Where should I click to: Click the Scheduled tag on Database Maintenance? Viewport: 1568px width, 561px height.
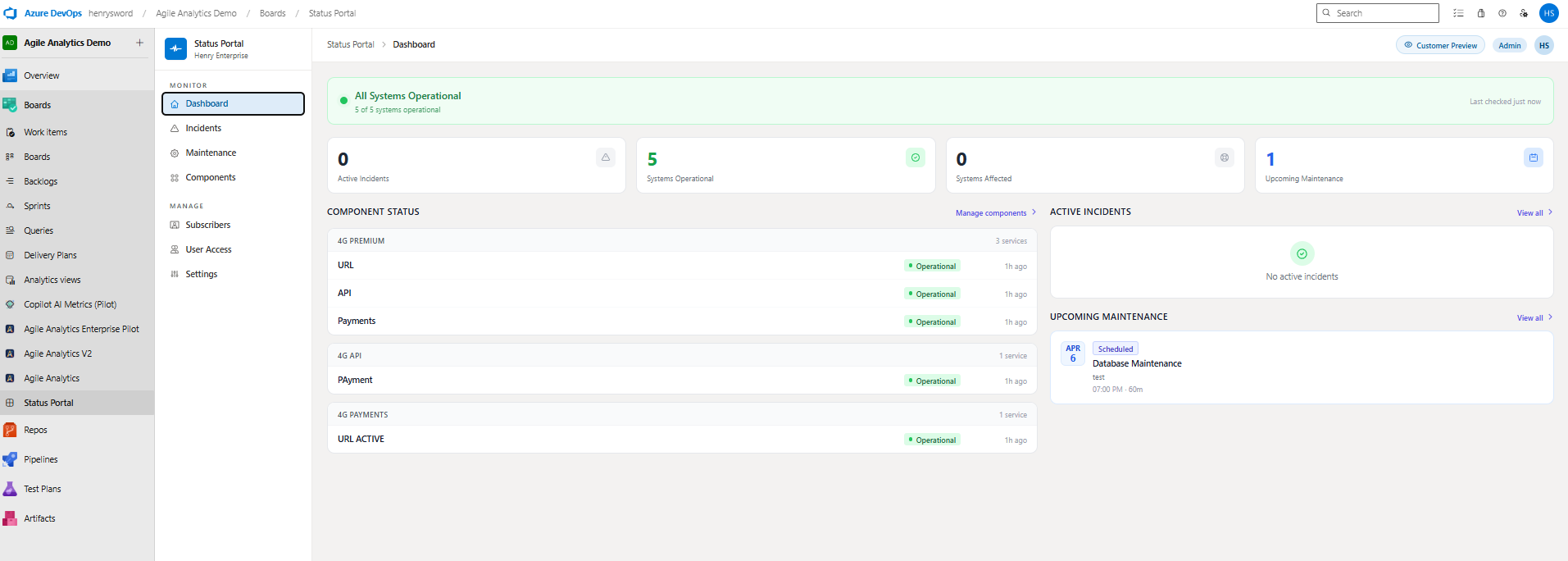coord(1115,349)
